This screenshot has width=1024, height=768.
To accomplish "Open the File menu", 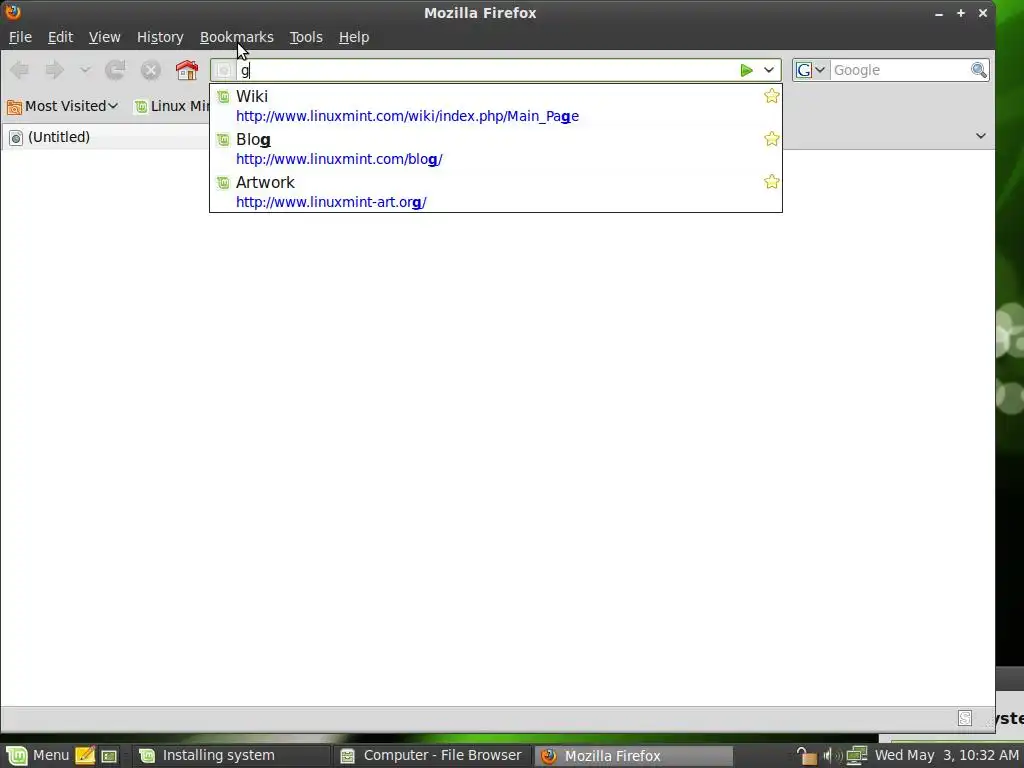I will tap(20, 37).
